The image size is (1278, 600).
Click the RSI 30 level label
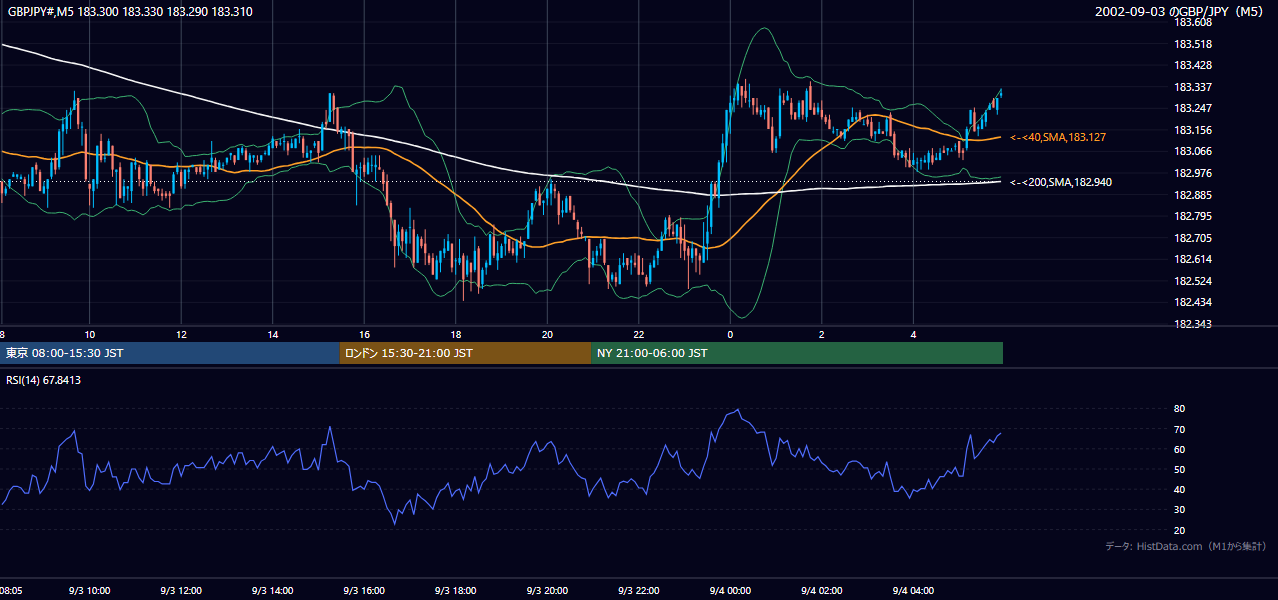pyautogui.click(x=1179, y=510)
